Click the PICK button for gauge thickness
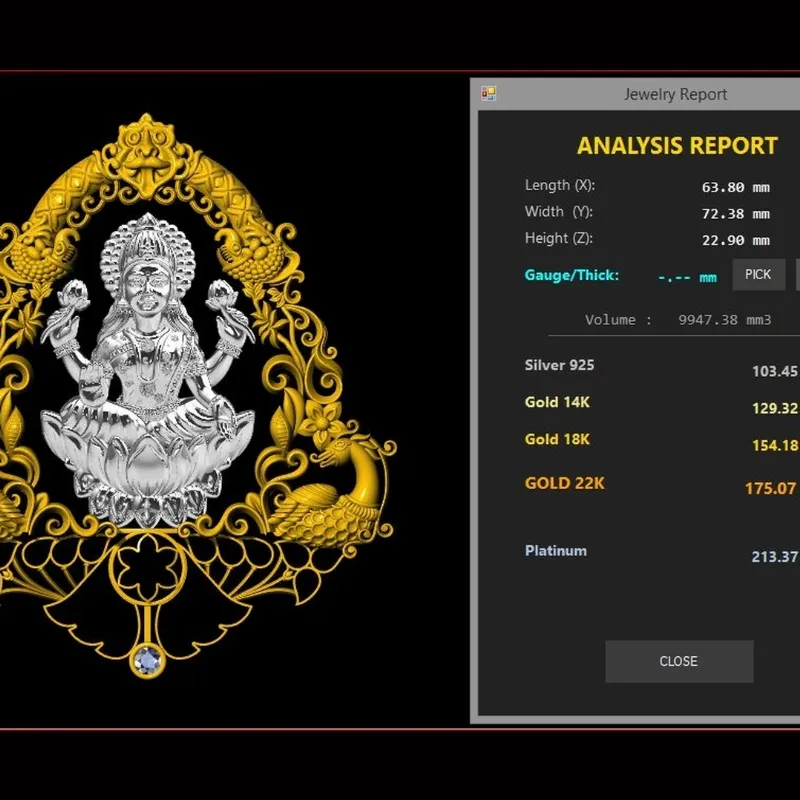 coord(758,274)
